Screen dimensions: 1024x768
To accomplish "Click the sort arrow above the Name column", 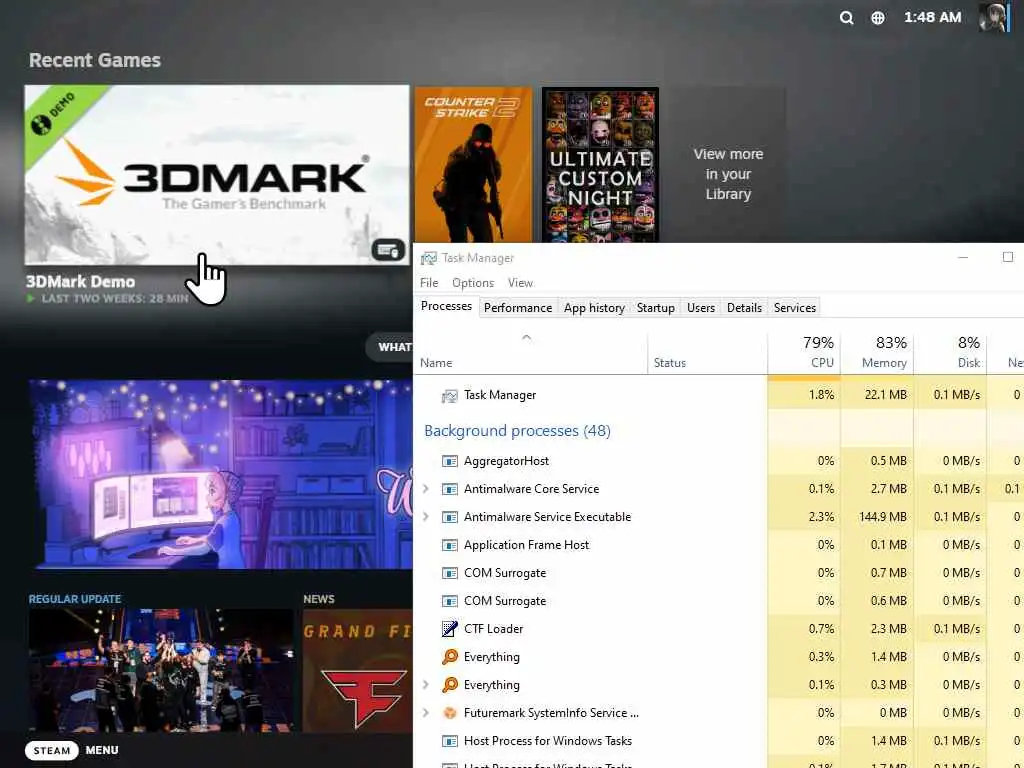I will [526, 338].
